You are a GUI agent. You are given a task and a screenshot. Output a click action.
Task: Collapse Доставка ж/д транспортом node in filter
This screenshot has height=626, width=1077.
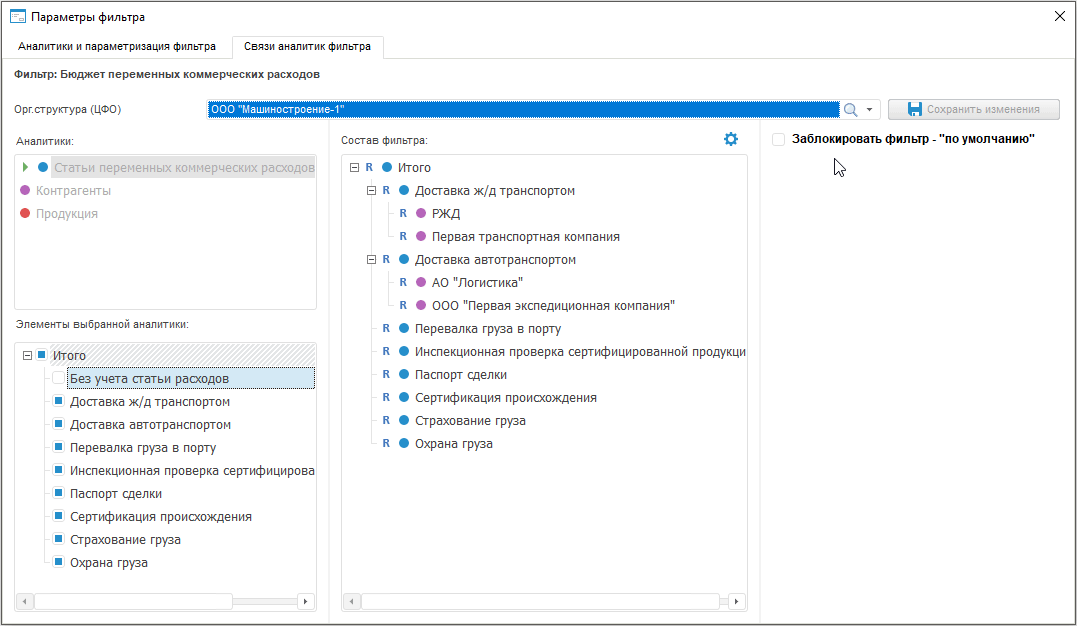tap(371, 191)
